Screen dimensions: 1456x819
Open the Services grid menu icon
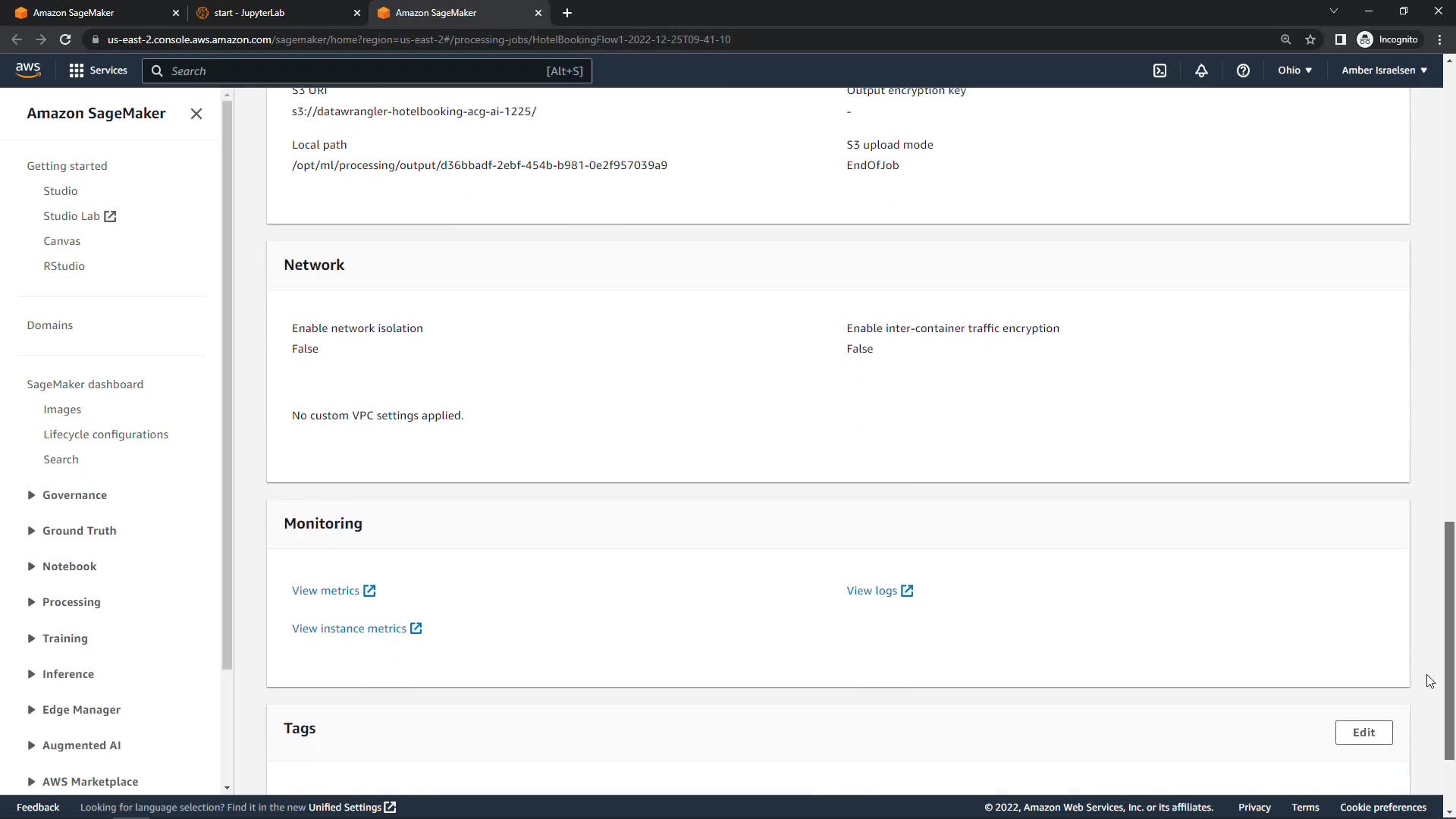[x=76, y=71]
